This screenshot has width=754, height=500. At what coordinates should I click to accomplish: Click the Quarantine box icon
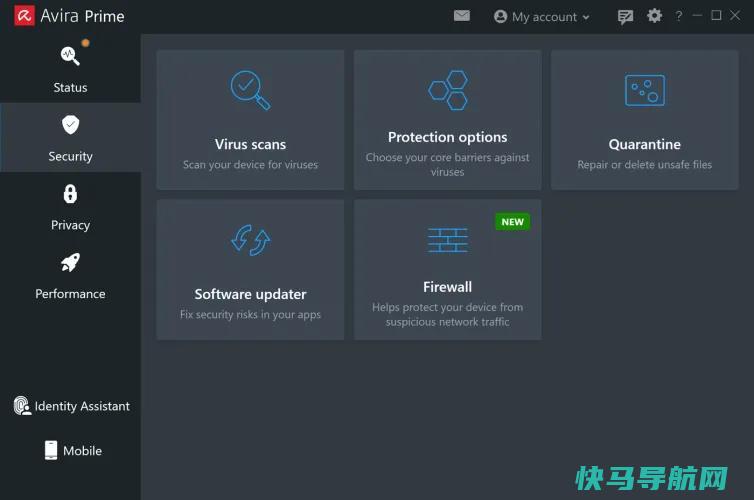click(645, 90)
